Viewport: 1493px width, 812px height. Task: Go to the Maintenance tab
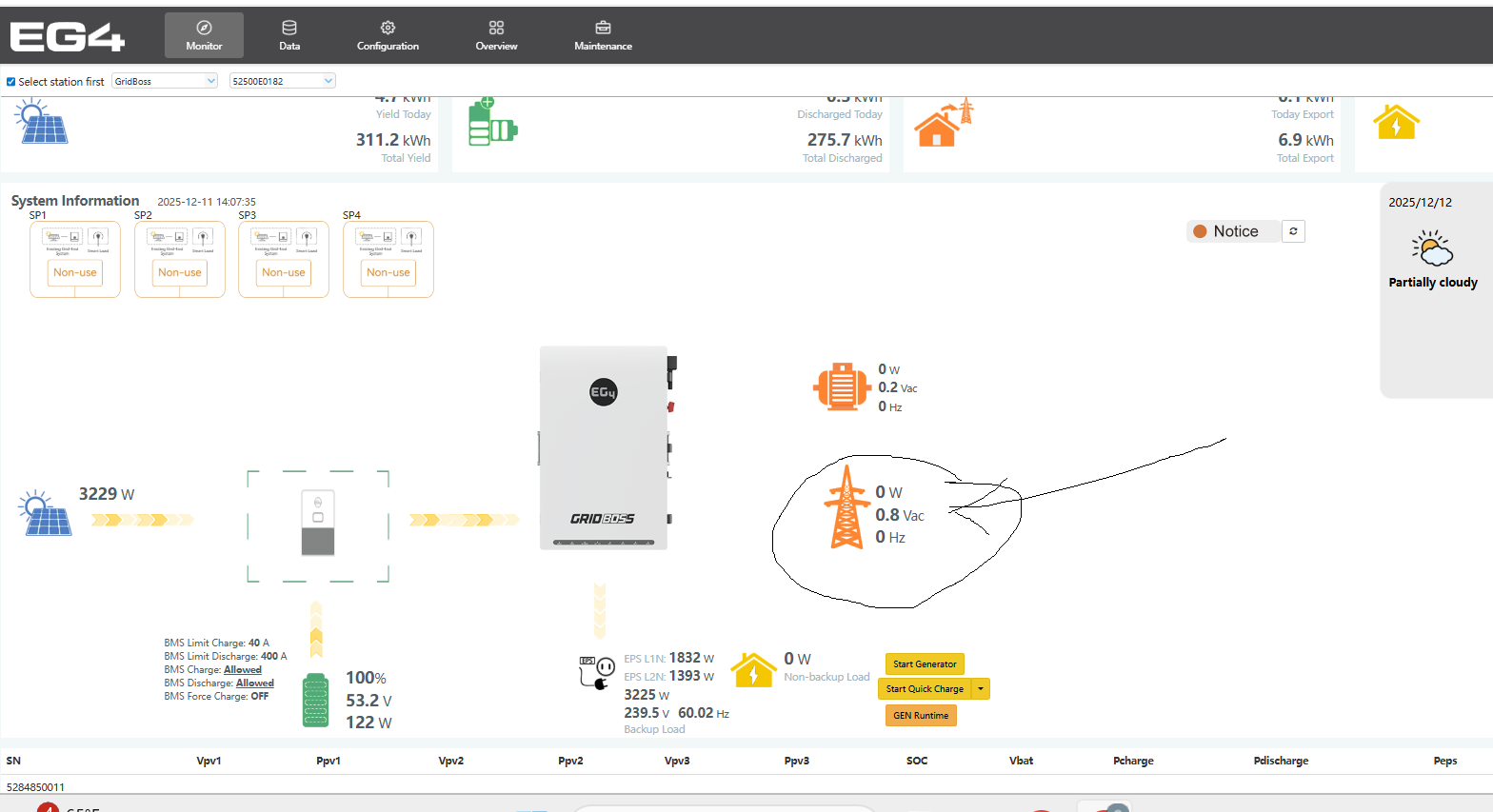click(x=603, y=35)
